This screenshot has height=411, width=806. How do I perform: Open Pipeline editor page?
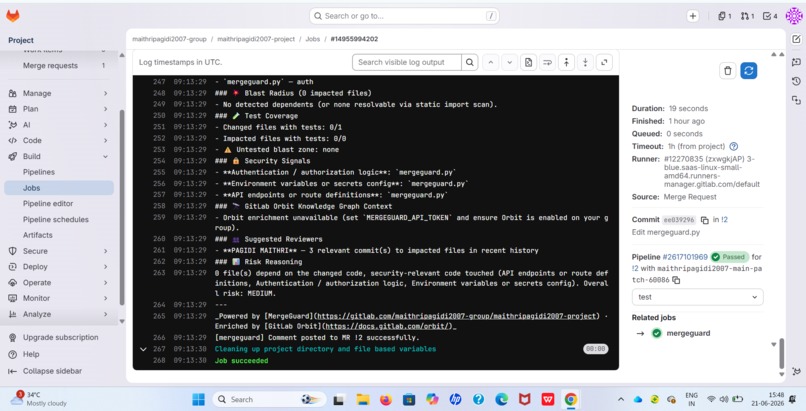[x=58, y=203]
